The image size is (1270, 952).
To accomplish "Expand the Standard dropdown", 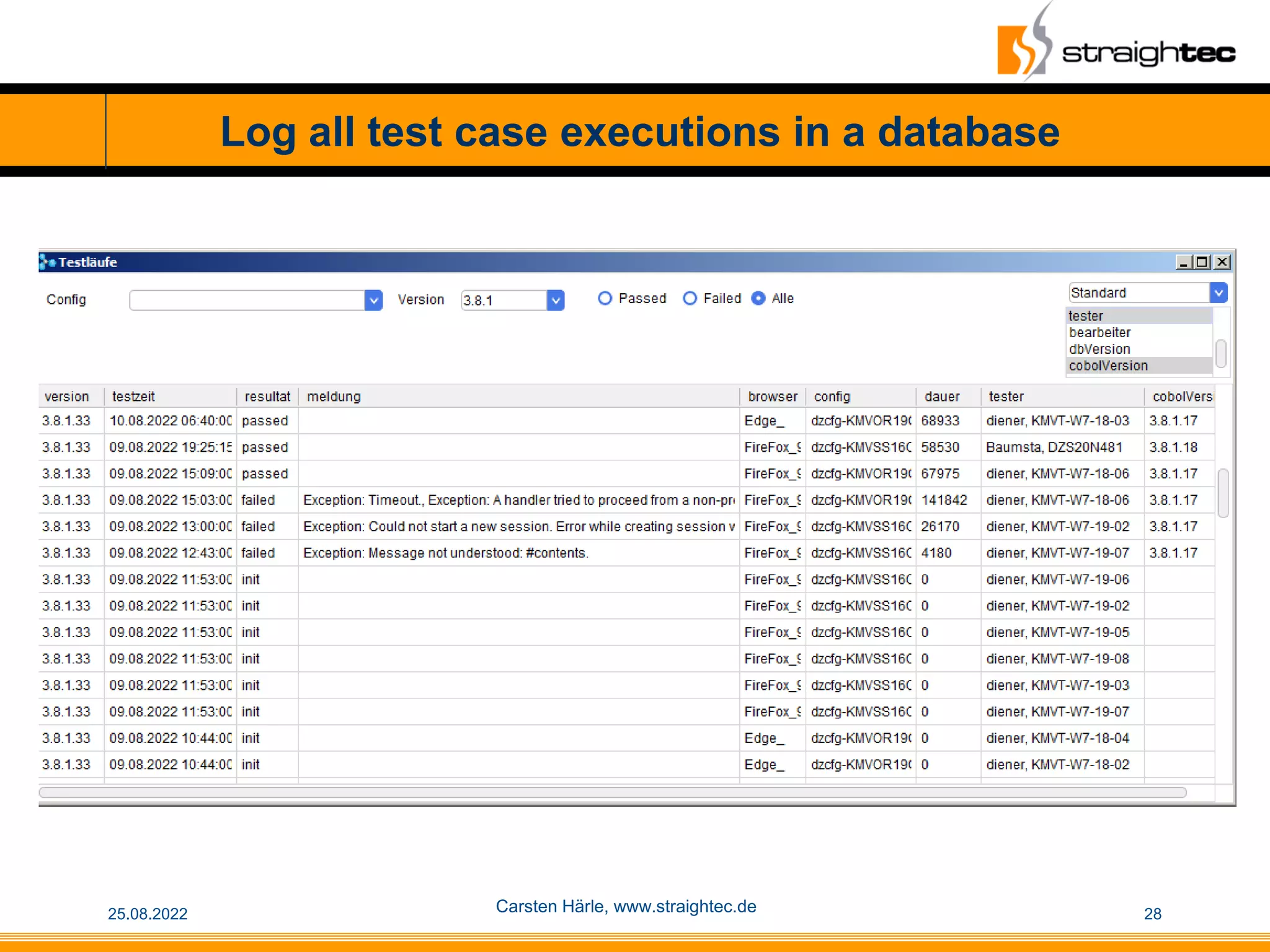I will click(1219, 293).
